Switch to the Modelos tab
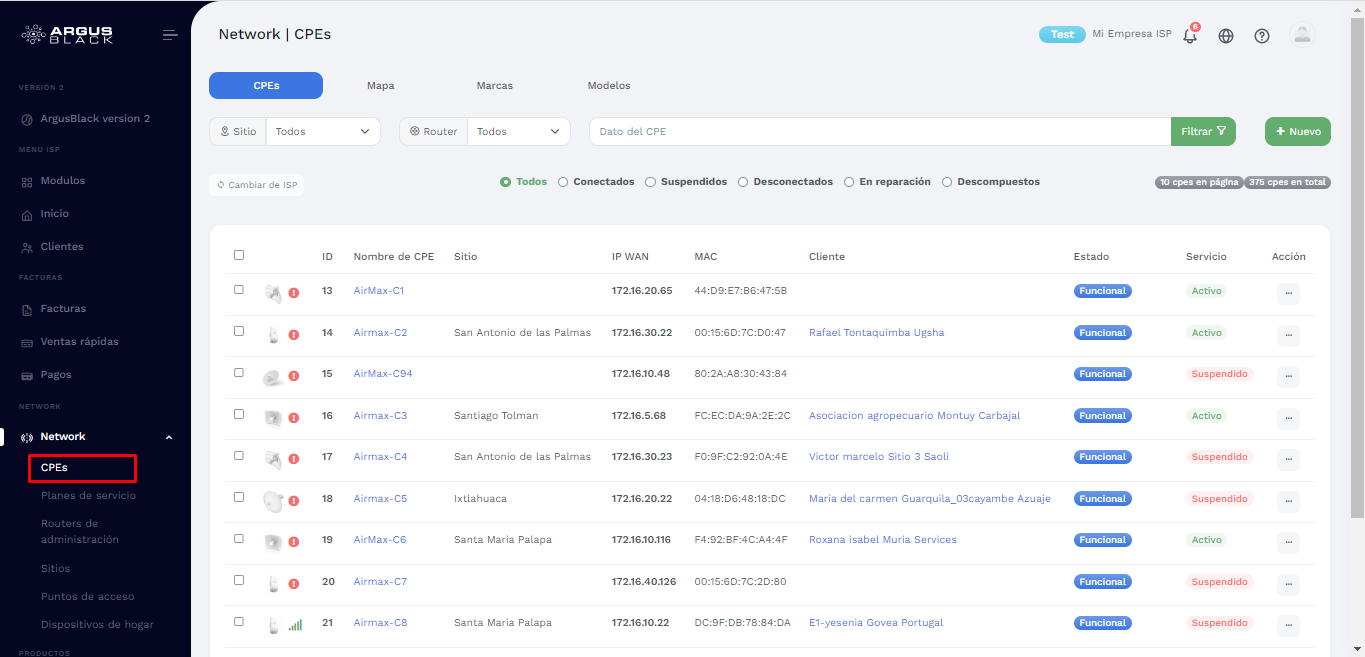 [x=608, y=86]
